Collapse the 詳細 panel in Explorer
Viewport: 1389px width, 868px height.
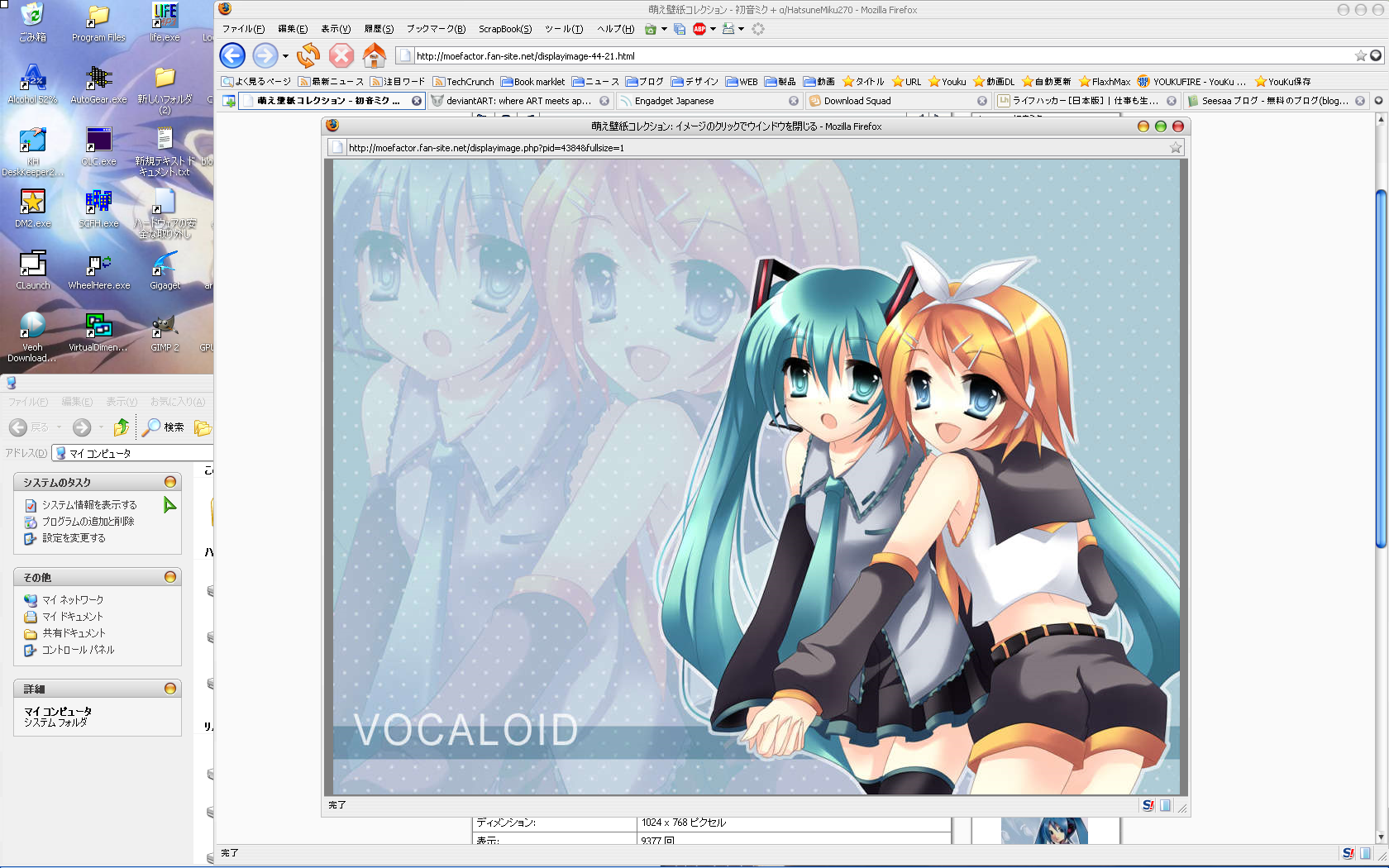click(170, 689)
